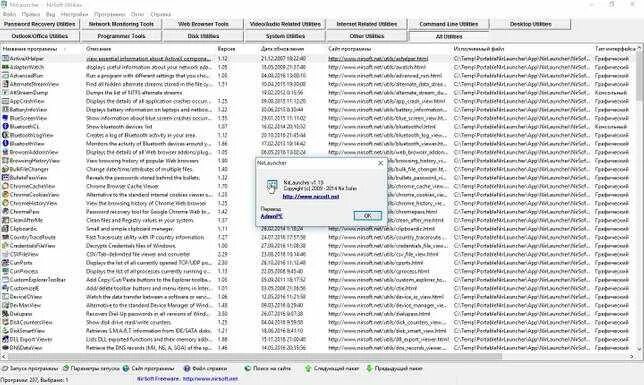Click the AdapterWatch row icon
Screen dimensions: 644x385
click(x=5, y=67)
